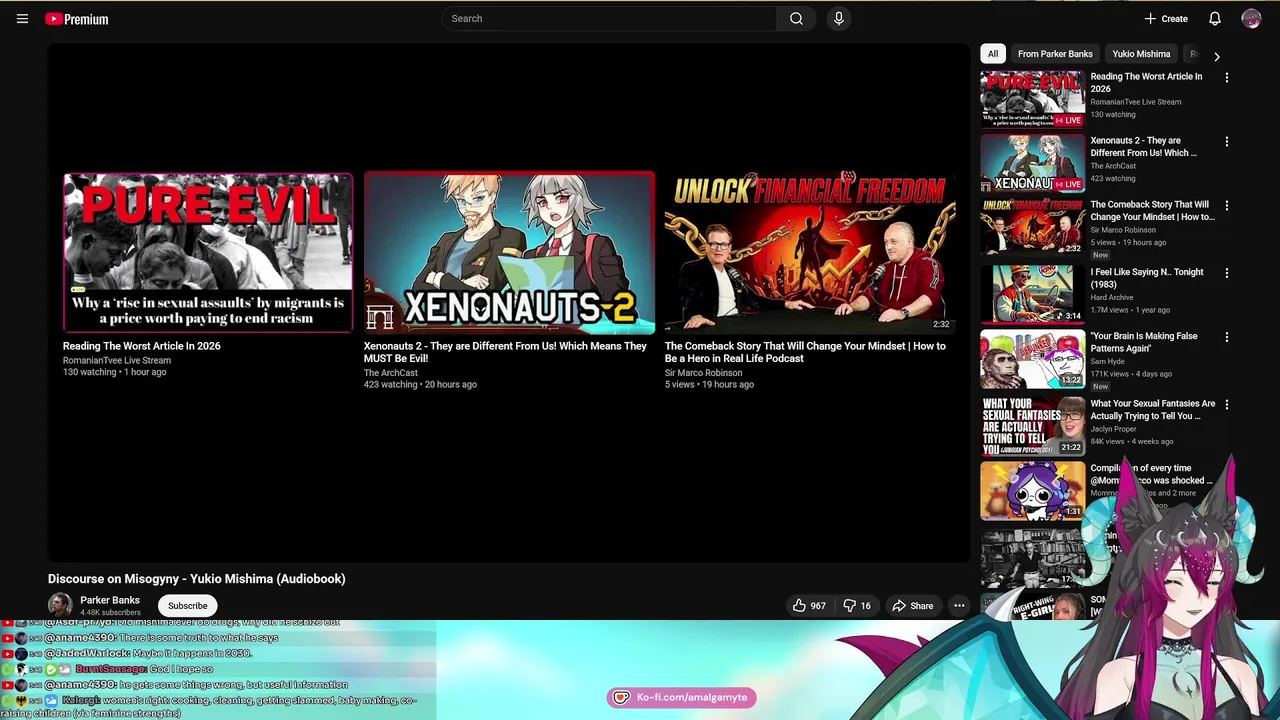This screenshot has height=720, width=1280.
Task: Open Parker Banks channel name link
Action: tap(110, 600)
